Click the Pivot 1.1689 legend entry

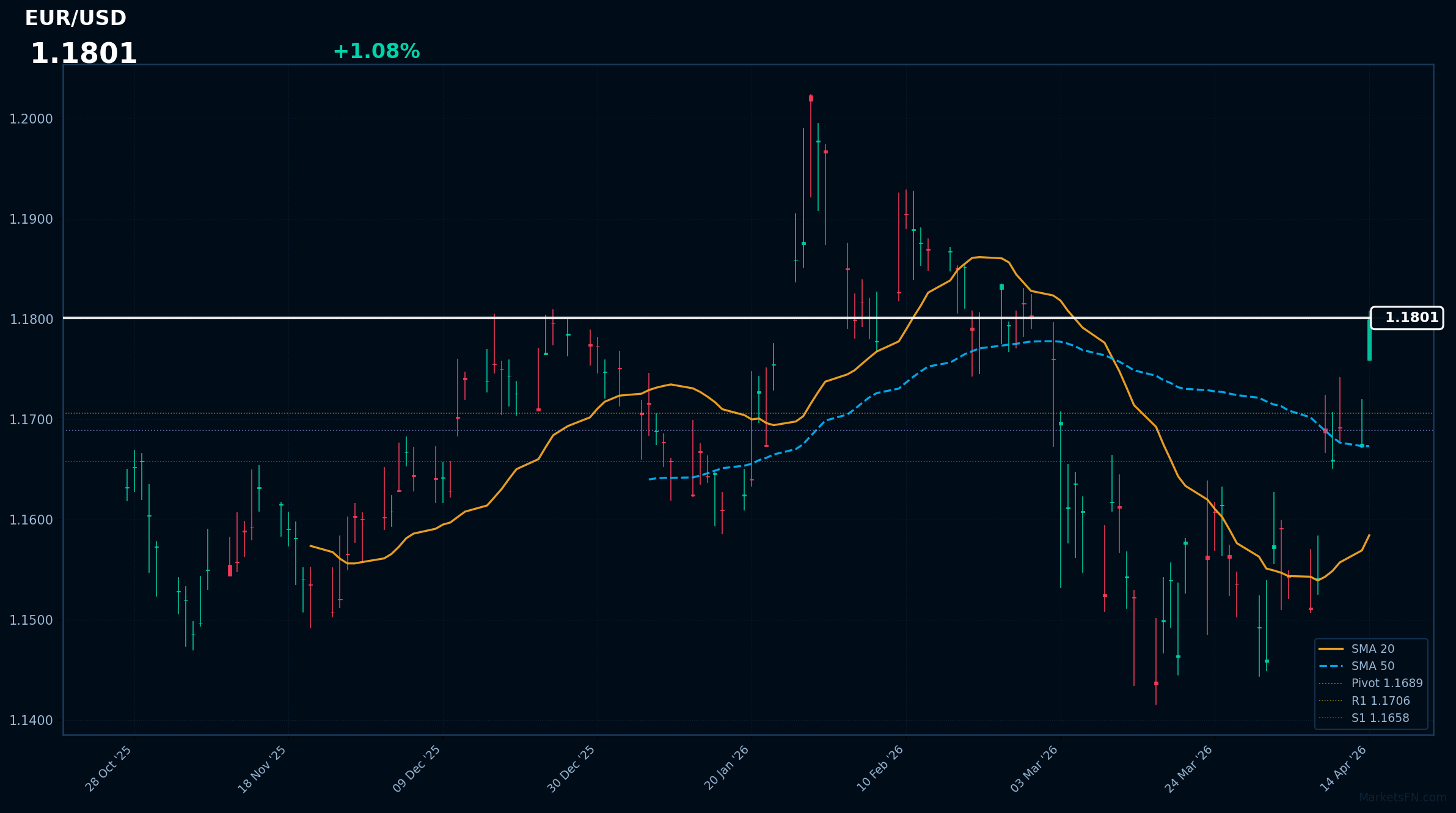click(x=1370, y=683)
